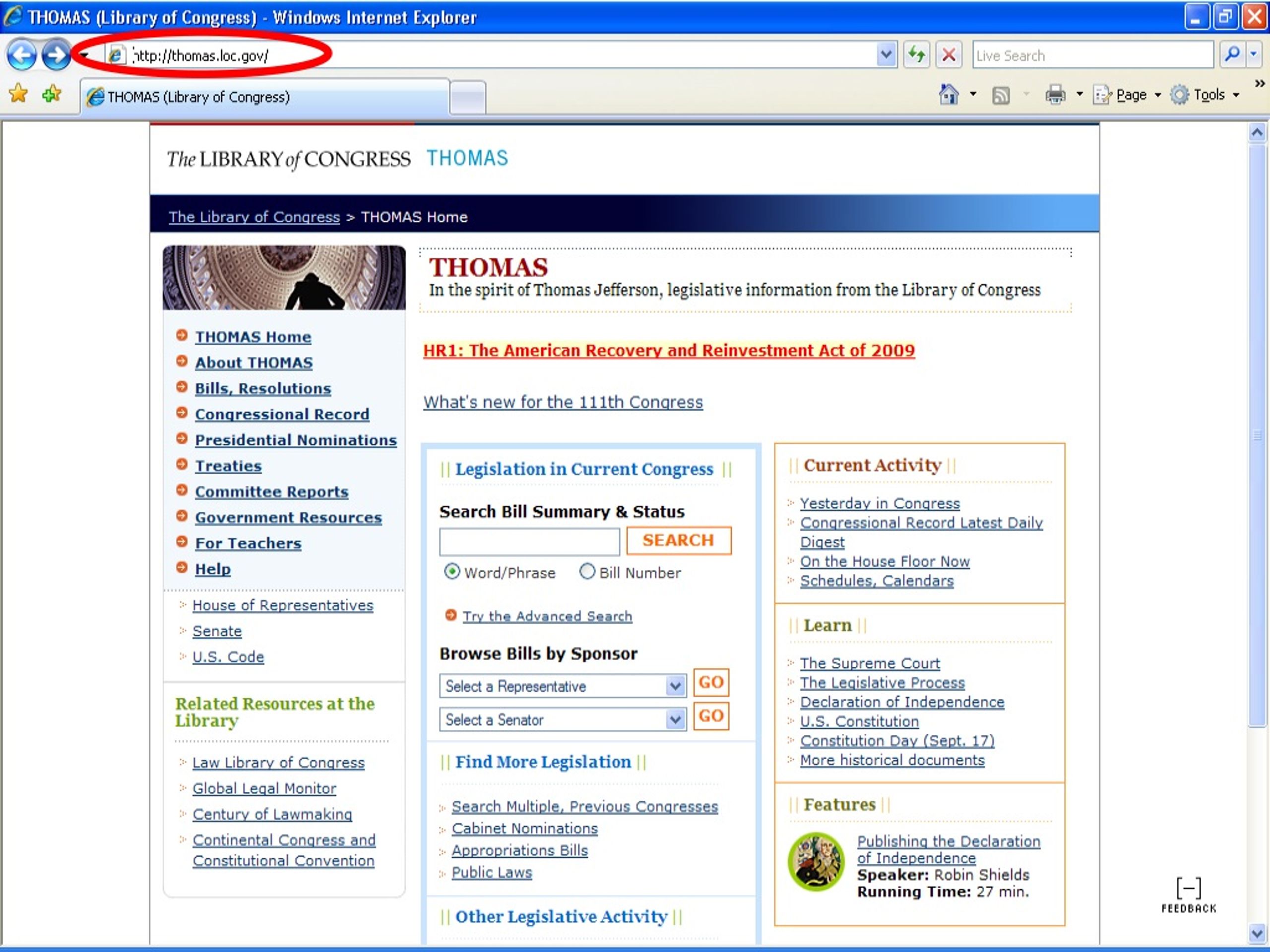This screenshot has height=952, width=1270.
Task: Open For Teachers sidebar menu item
Action: point(248,543)
